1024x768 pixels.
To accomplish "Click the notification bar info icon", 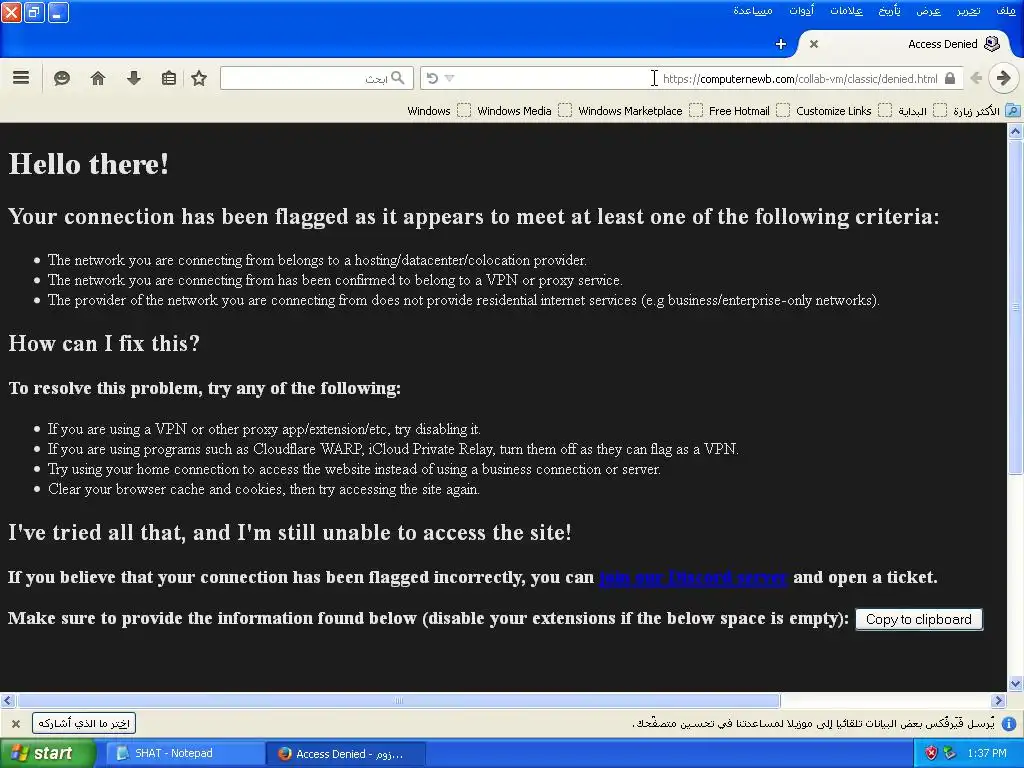I will (x=1009, y=724).
